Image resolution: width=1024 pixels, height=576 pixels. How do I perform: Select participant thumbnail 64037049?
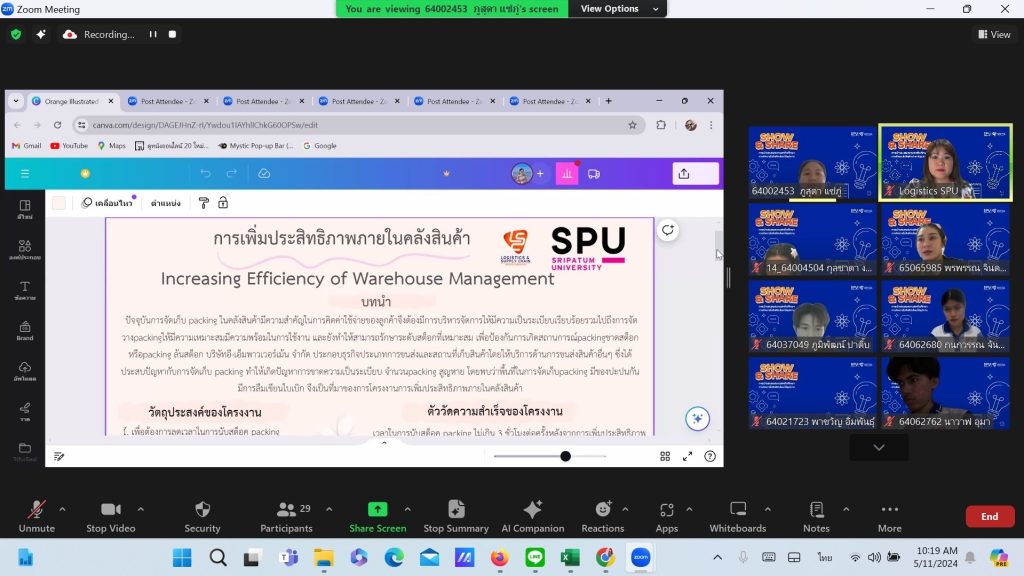click(812, 316)
